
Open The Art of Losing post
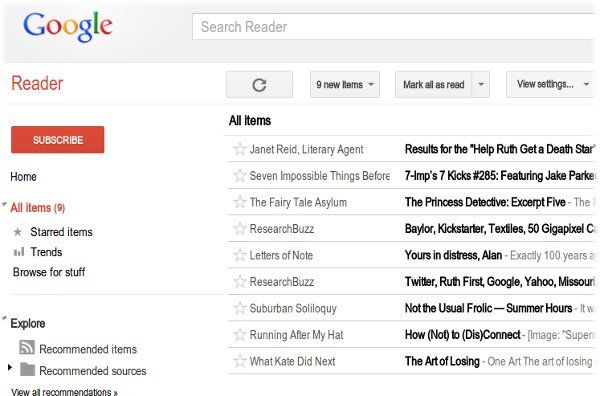(x=442, y=361)
